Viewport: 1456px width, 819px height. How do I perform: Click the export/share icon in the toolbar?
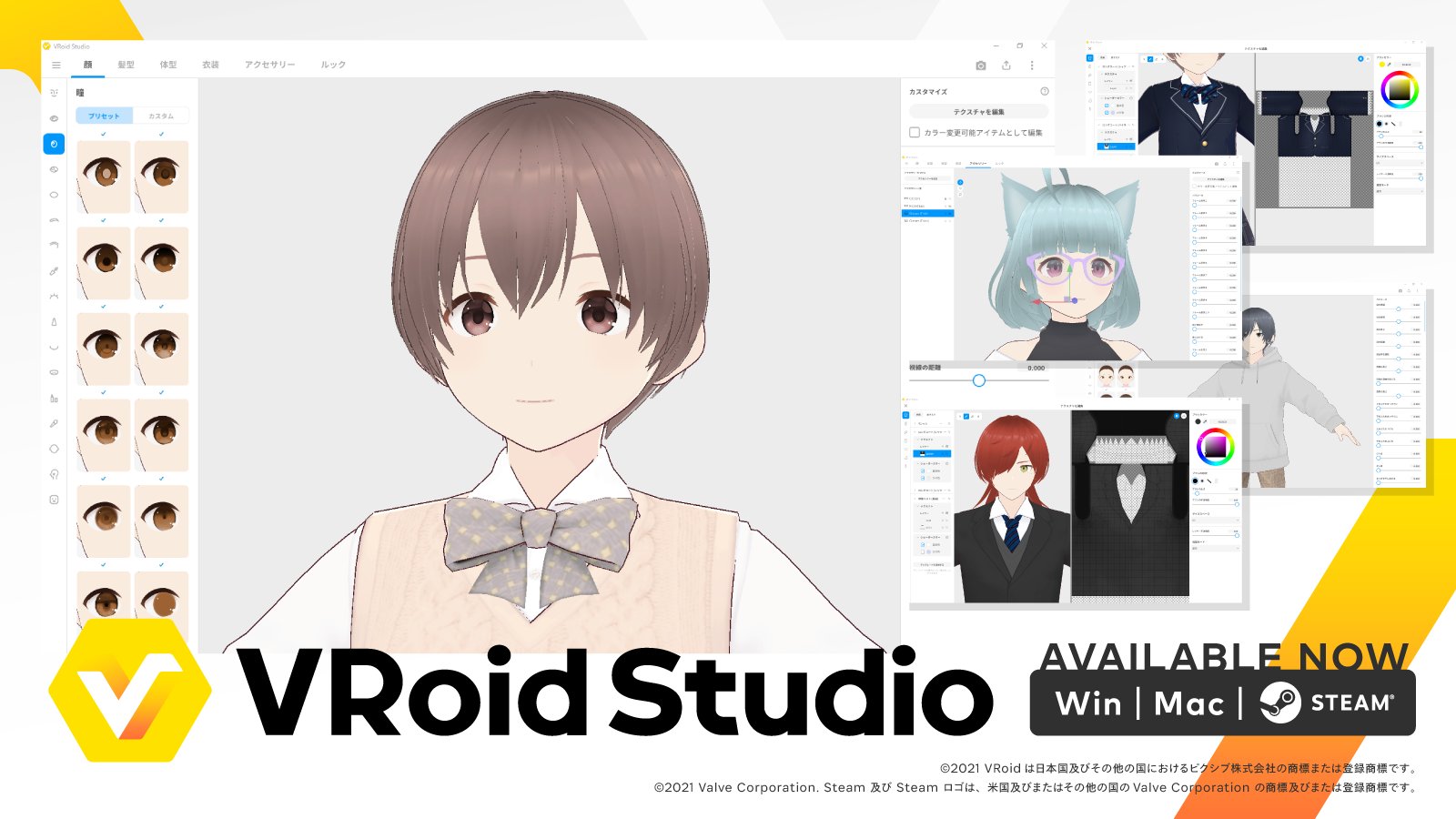coord(1007,65)
